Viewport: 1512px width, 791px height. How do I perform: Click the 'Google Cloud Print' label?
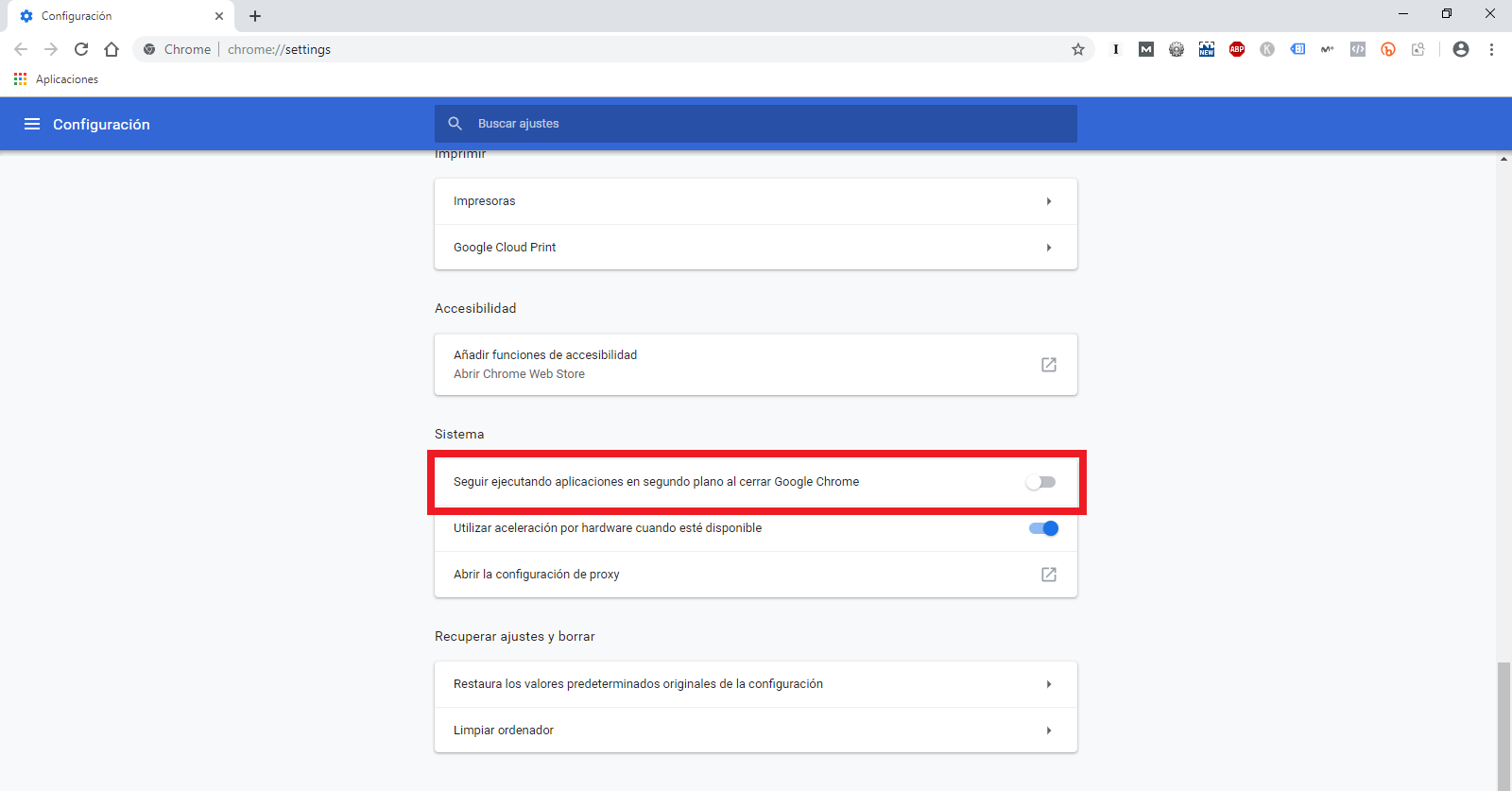pos(505,248)
